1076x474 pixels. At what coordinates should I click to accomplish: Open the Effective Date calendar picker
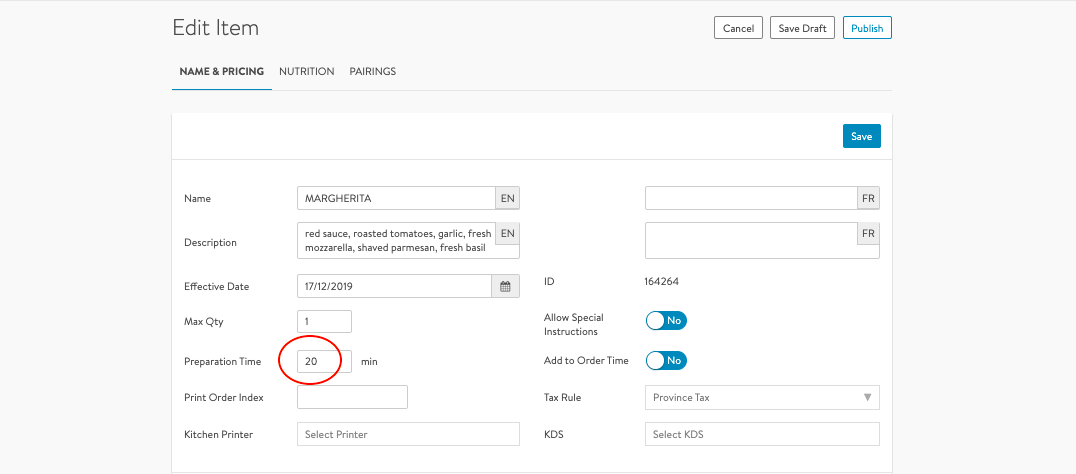[505, 287]
